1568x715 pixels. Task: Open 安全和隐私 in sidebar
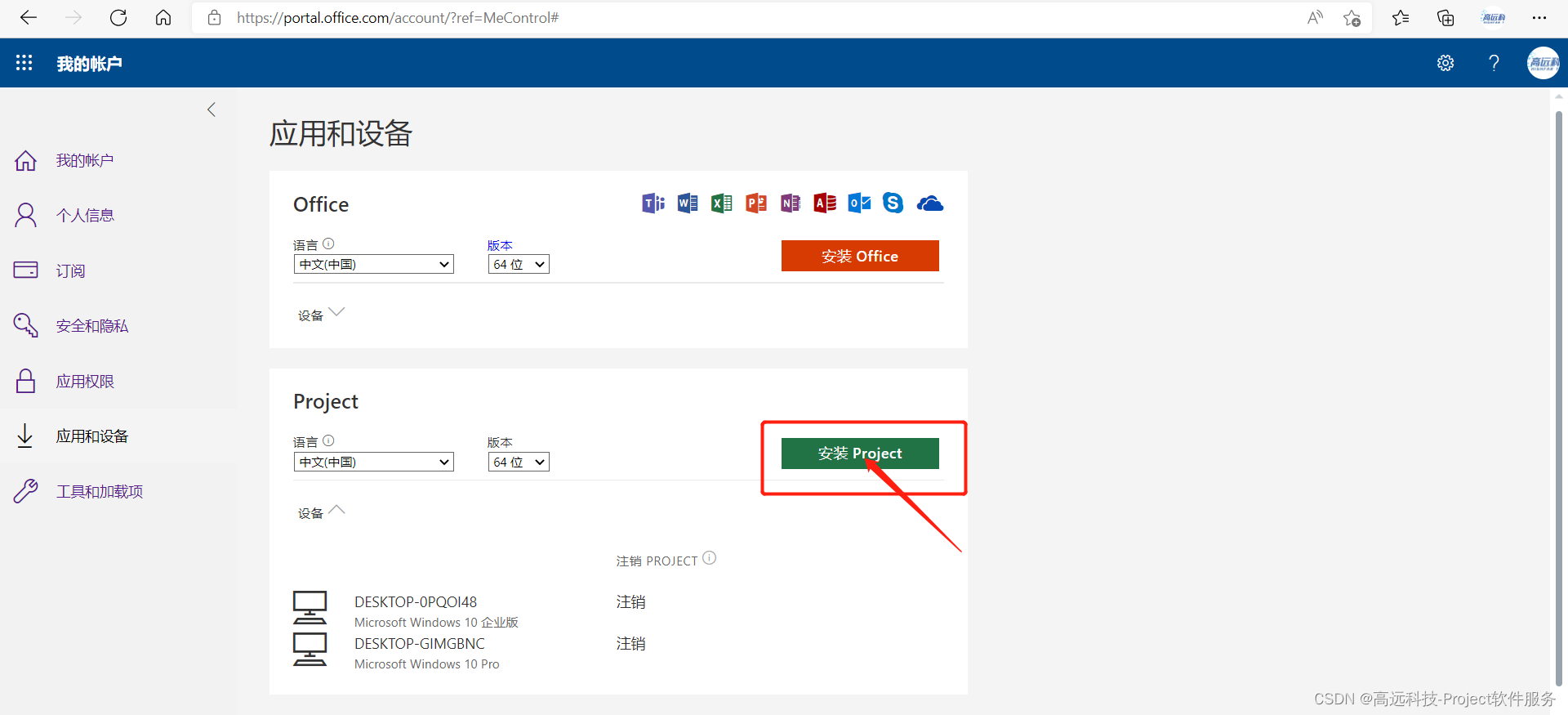pyautogui.click(x=92, y=326)
